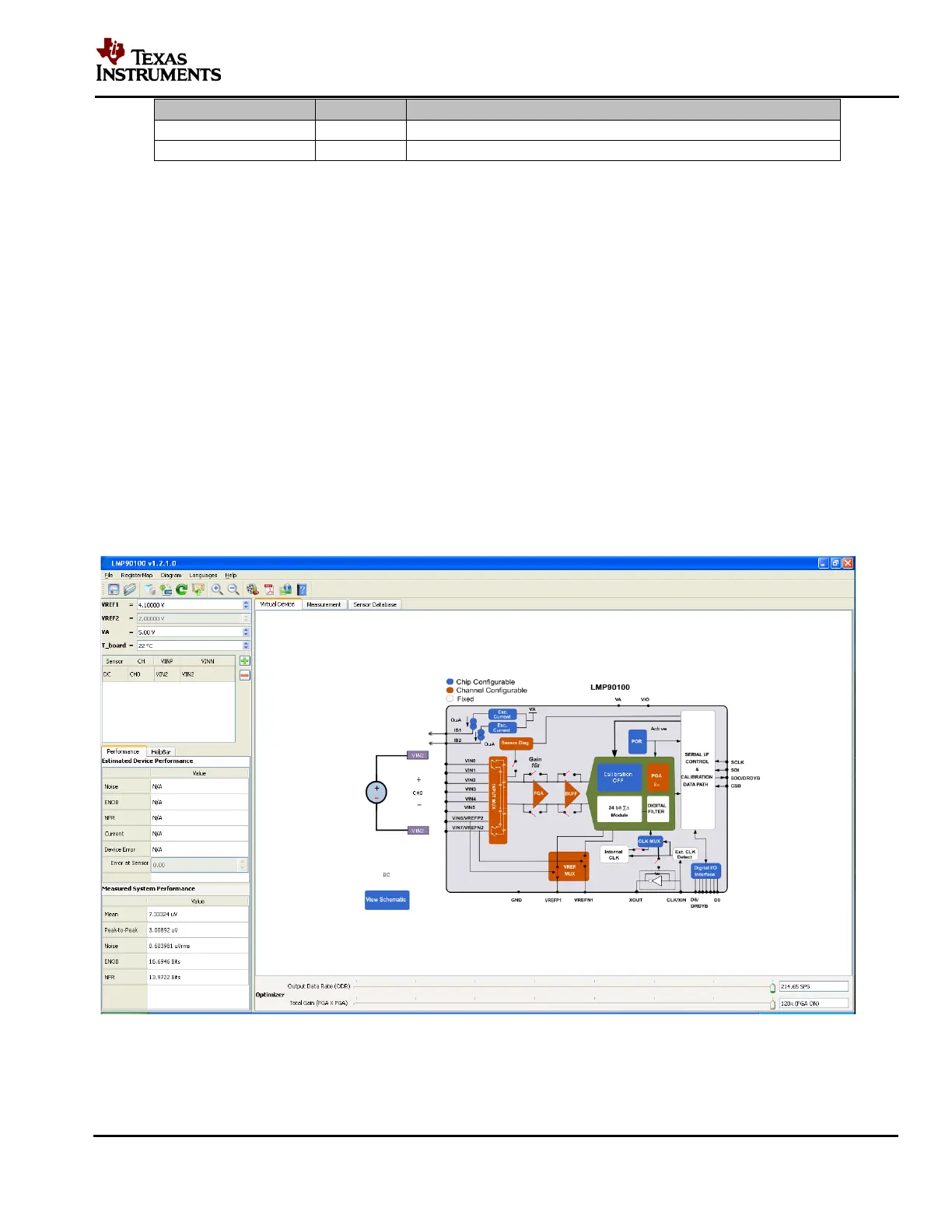This screenshot has width=952, height=1232.
Task: Open the RegisterMap menu
Action: (137, 576)
